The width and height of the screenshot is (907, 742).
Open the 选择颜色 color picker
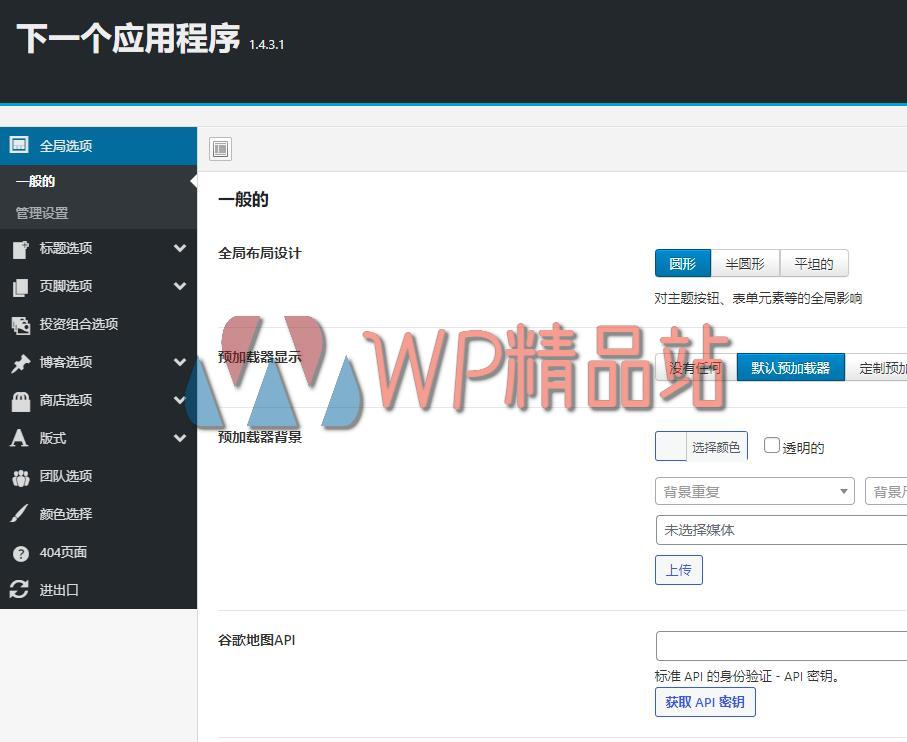pos(718,446)
